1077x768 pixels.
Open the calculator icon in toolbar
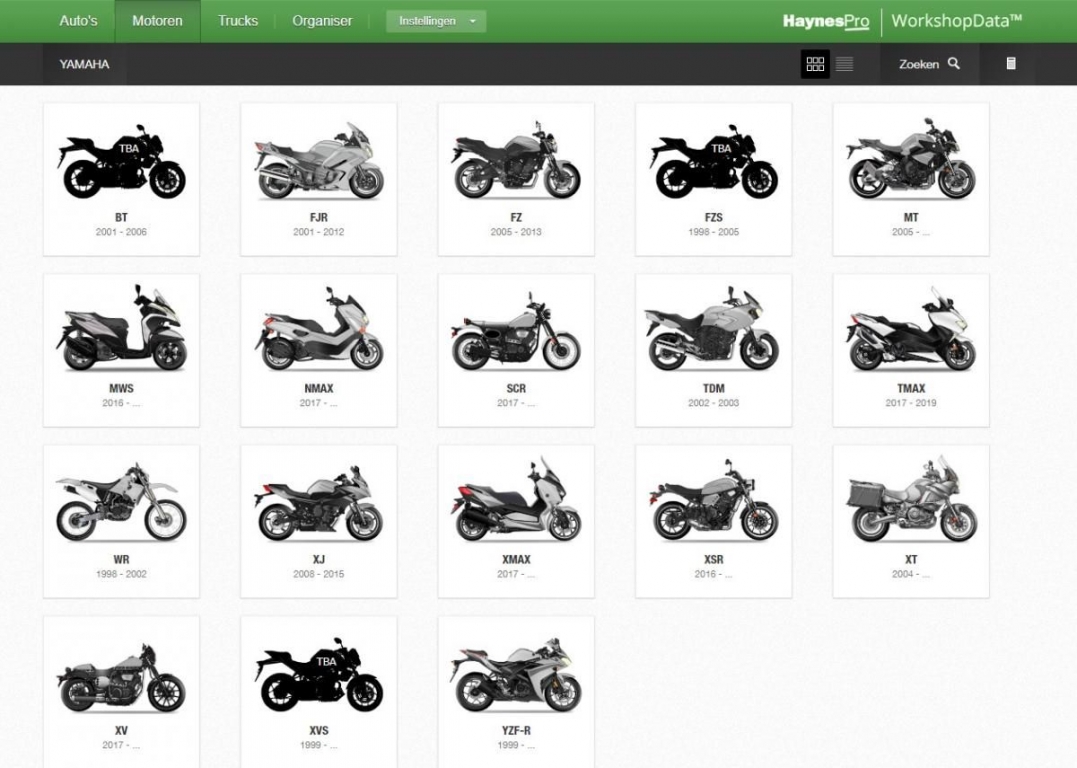point(1011,63)
